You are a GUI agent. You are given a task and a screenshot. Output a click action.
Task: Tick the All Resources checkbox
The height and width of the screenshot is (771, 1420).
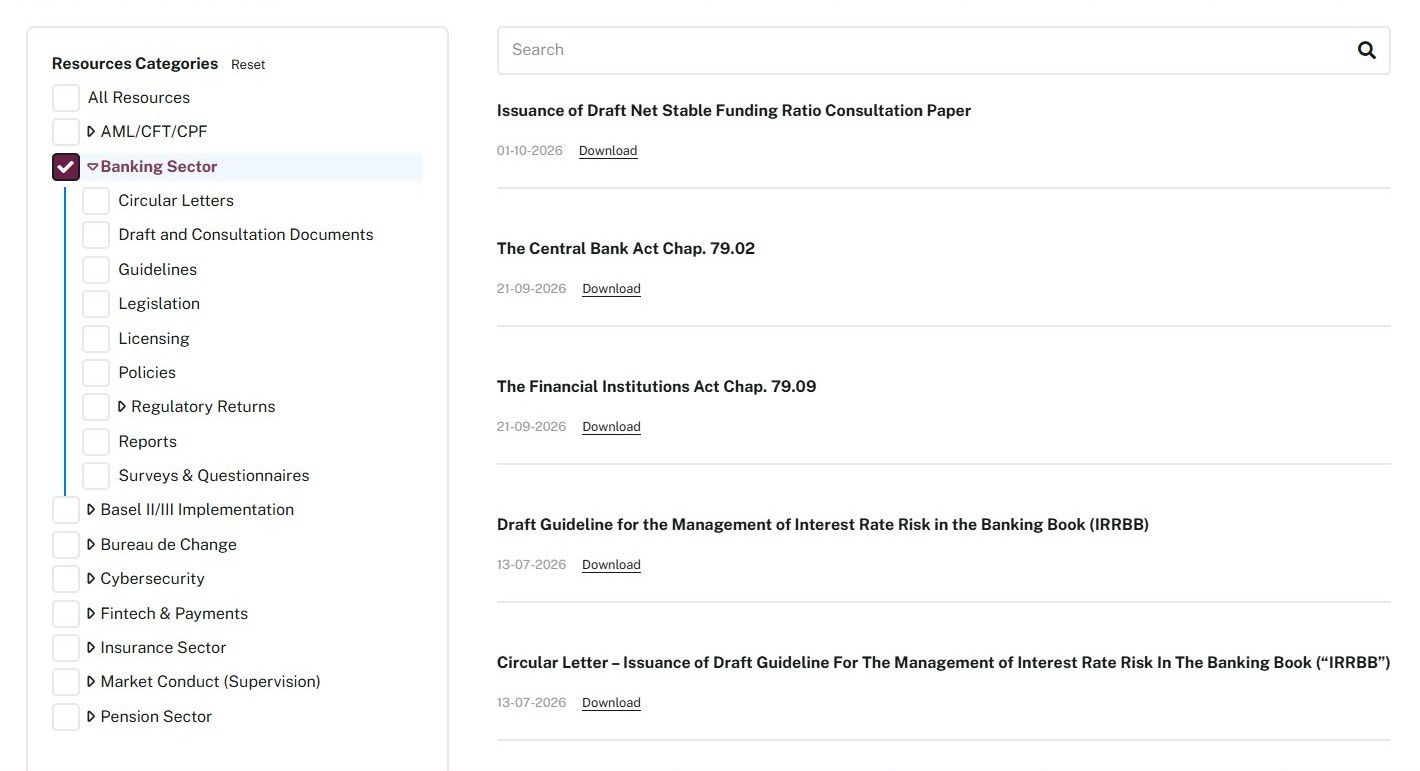click(x=66, y=98)
